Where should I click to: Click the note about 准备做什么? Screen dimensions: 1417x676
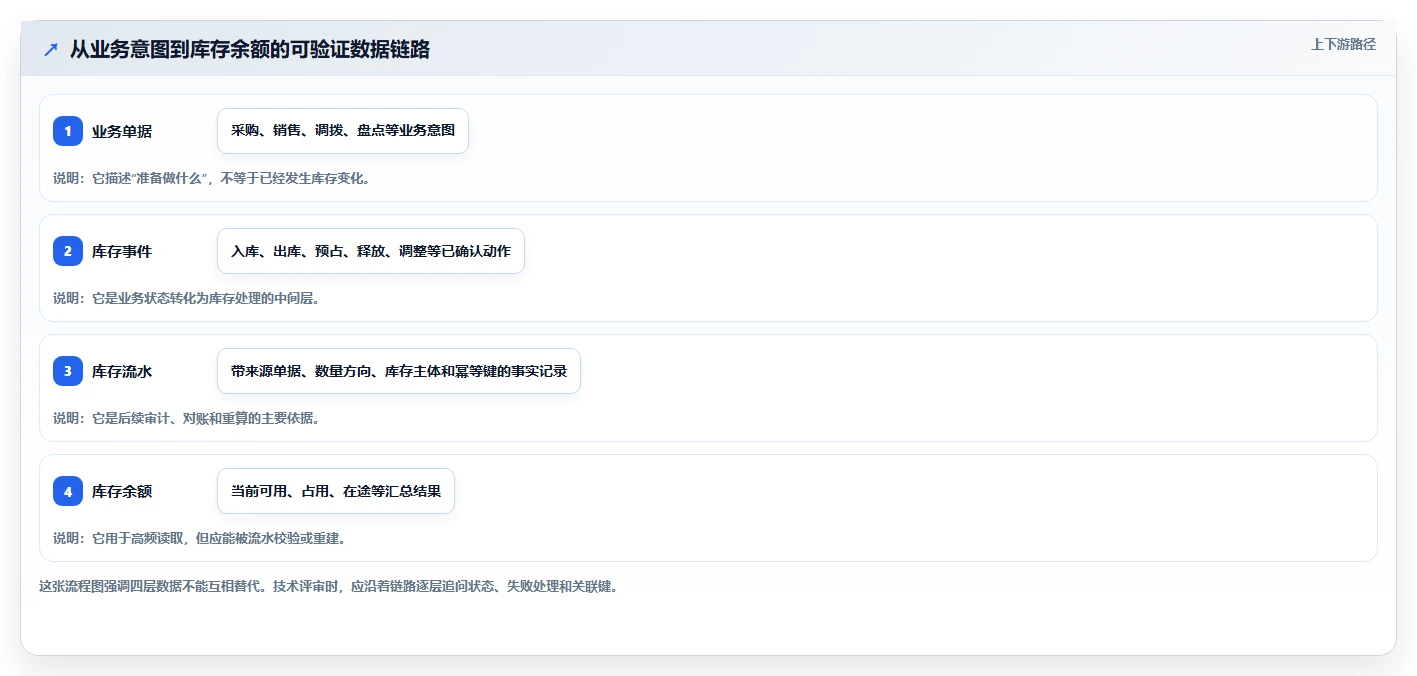point(212,178)
